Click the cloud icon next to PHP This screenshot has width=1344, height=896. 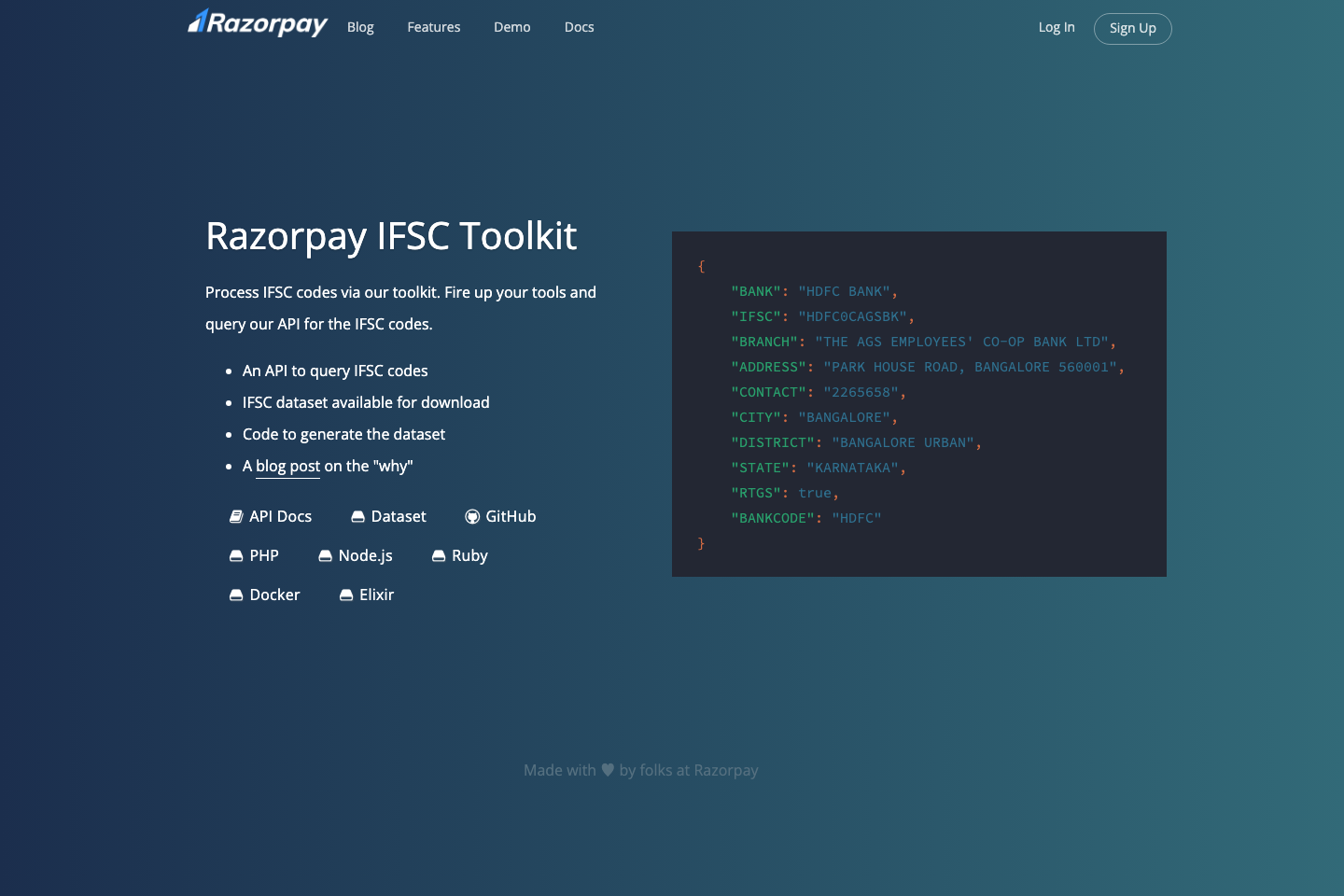pyautogui.click(x=236, y=555)
